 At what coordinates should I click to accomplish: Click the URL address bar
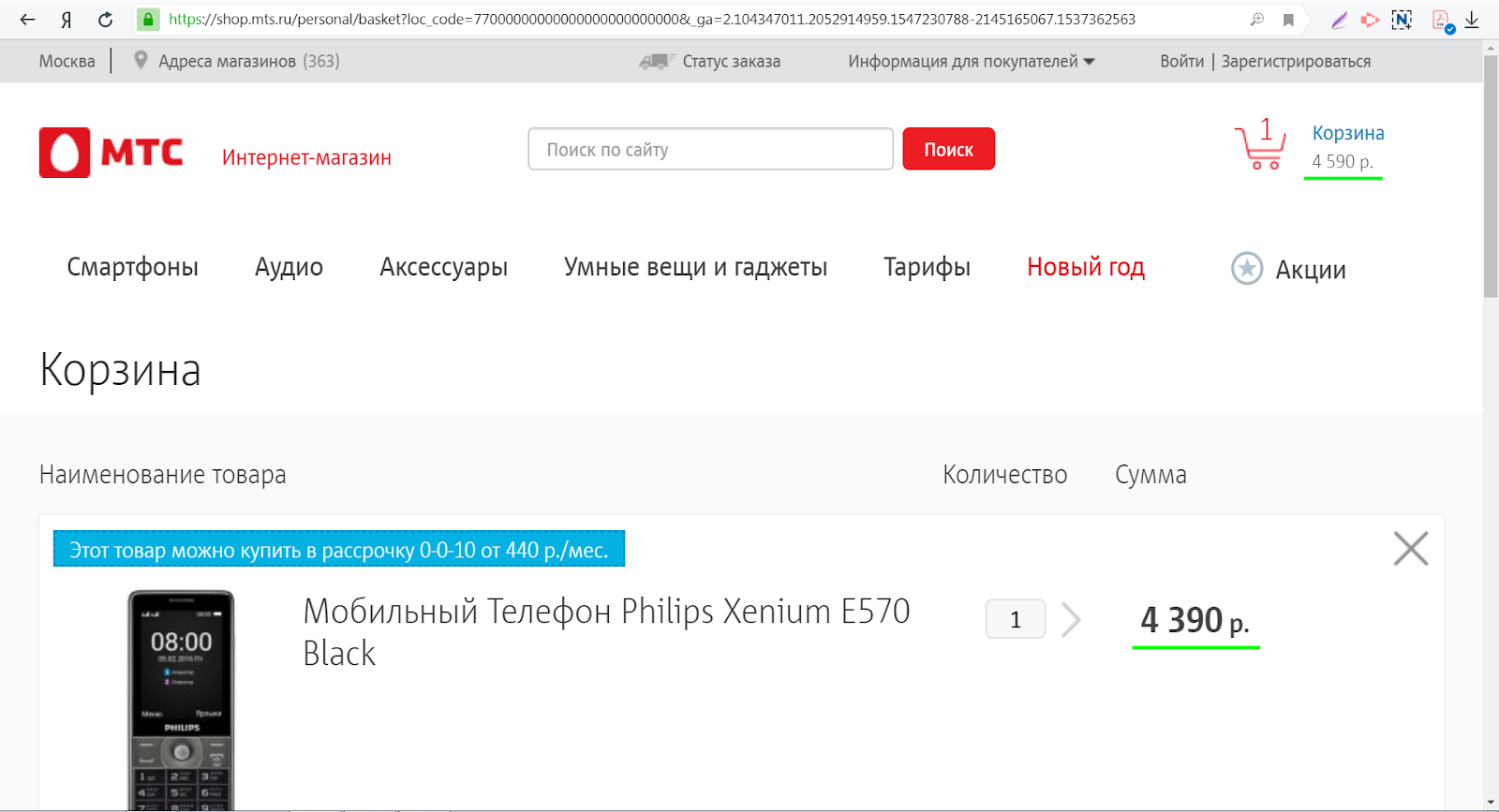click(x=651, y=19)
